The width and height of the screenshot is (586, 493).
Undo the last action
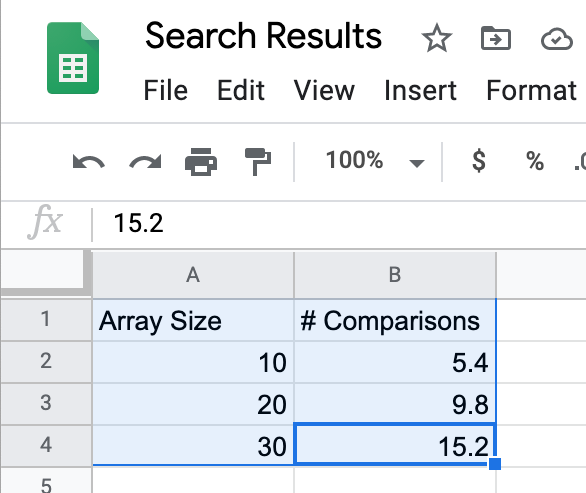coord(89,162)
